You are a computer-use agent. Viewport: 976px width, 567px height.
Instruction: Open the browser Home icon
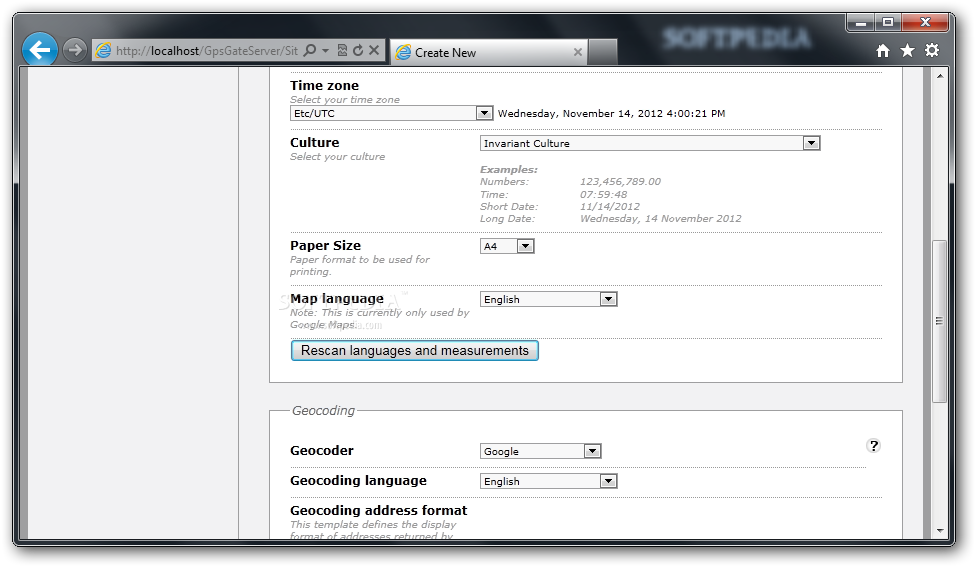(x=883, y=50)
